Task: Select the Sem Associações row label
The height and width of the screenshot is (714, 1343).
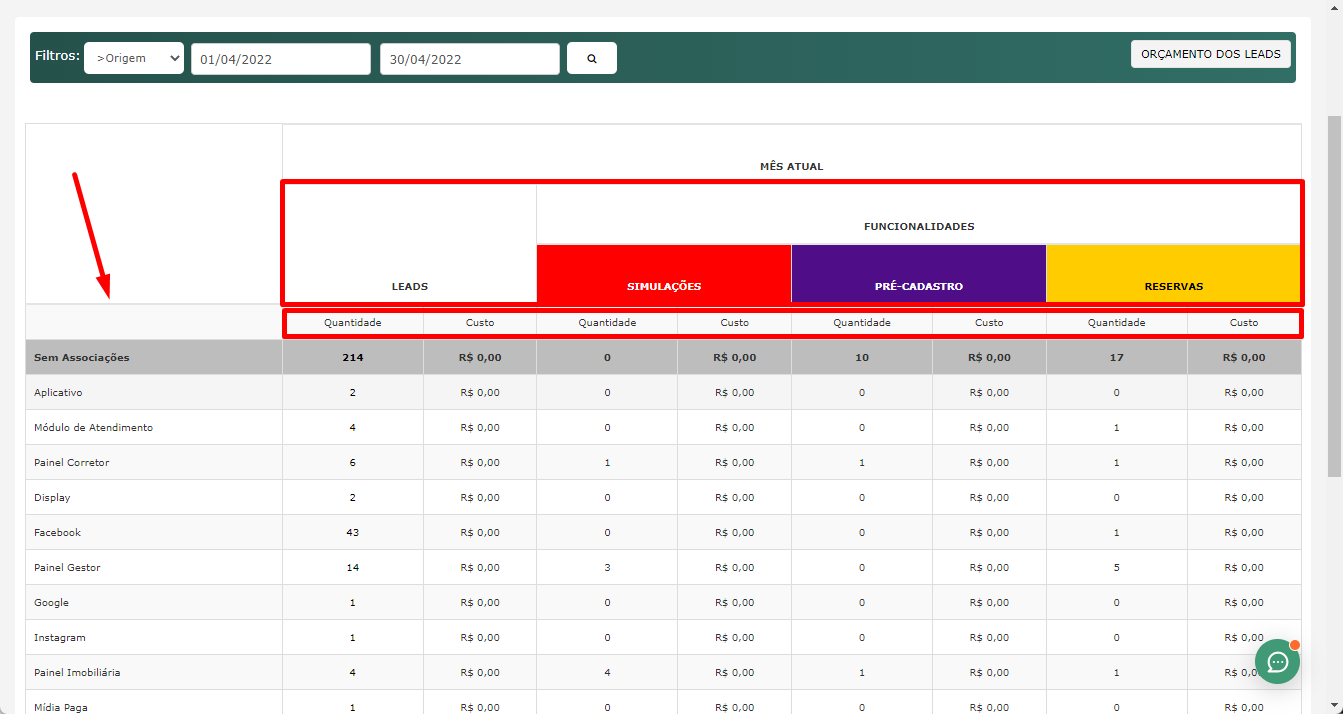Action: coord(82,357)
